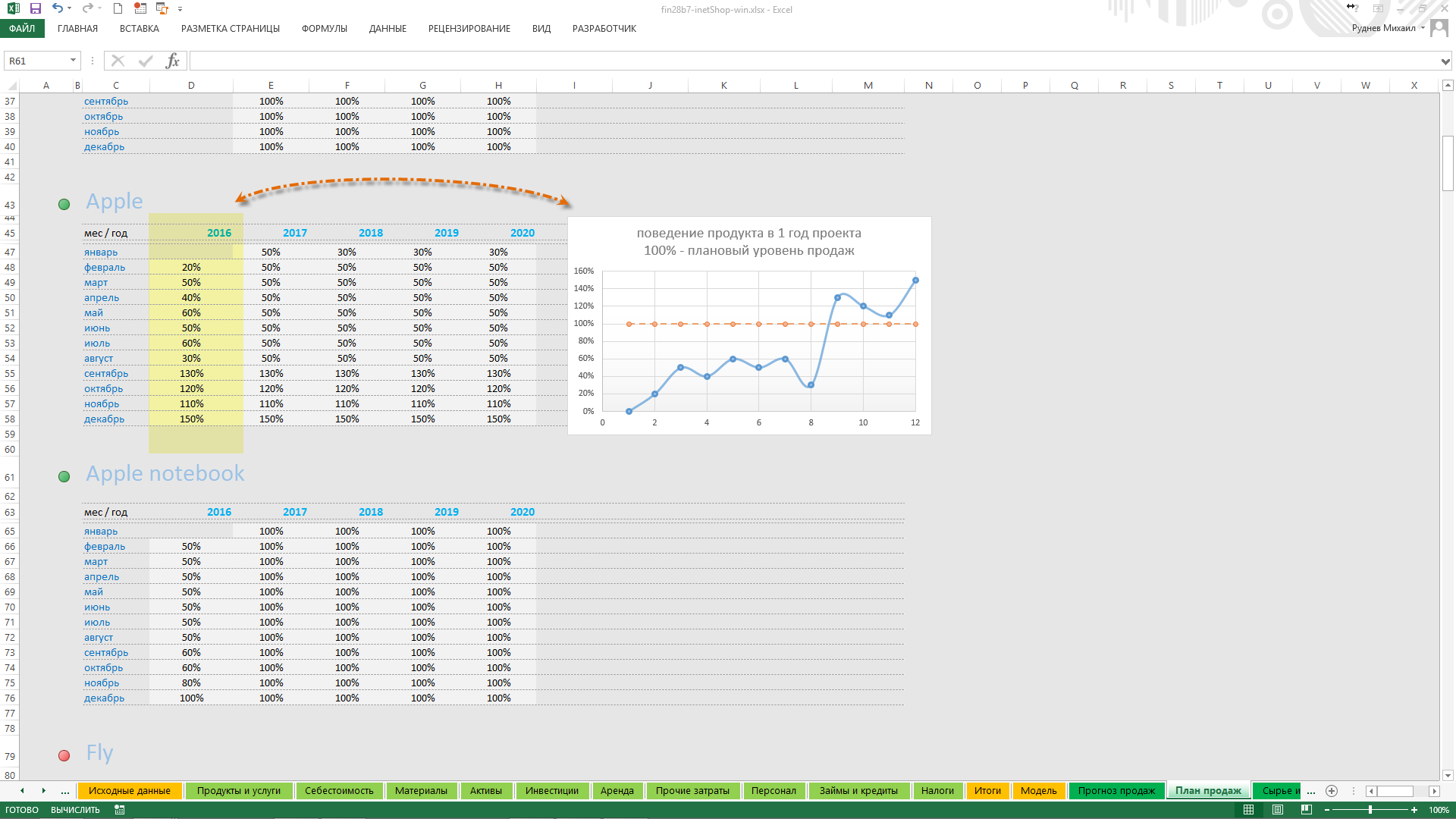Switch to Page Layout view
The height and width of the screenshot is (819, 1456).
pos(1278,810)
